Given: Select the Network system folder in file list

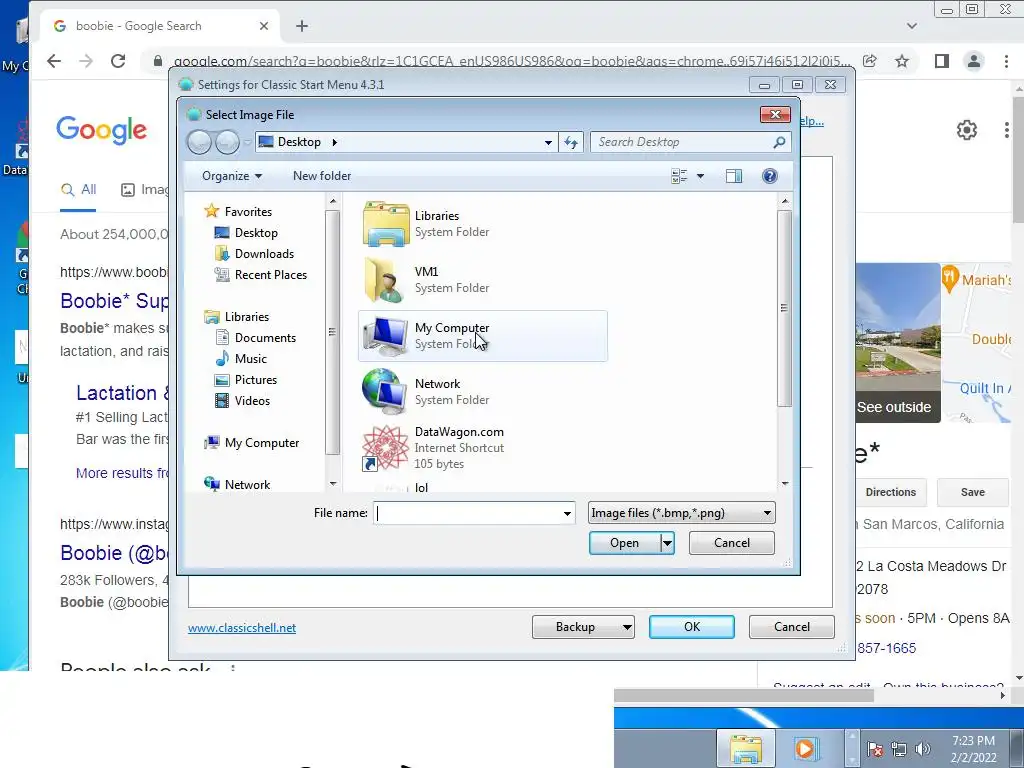Looking at the screenshot, I should tap(483, 392).
